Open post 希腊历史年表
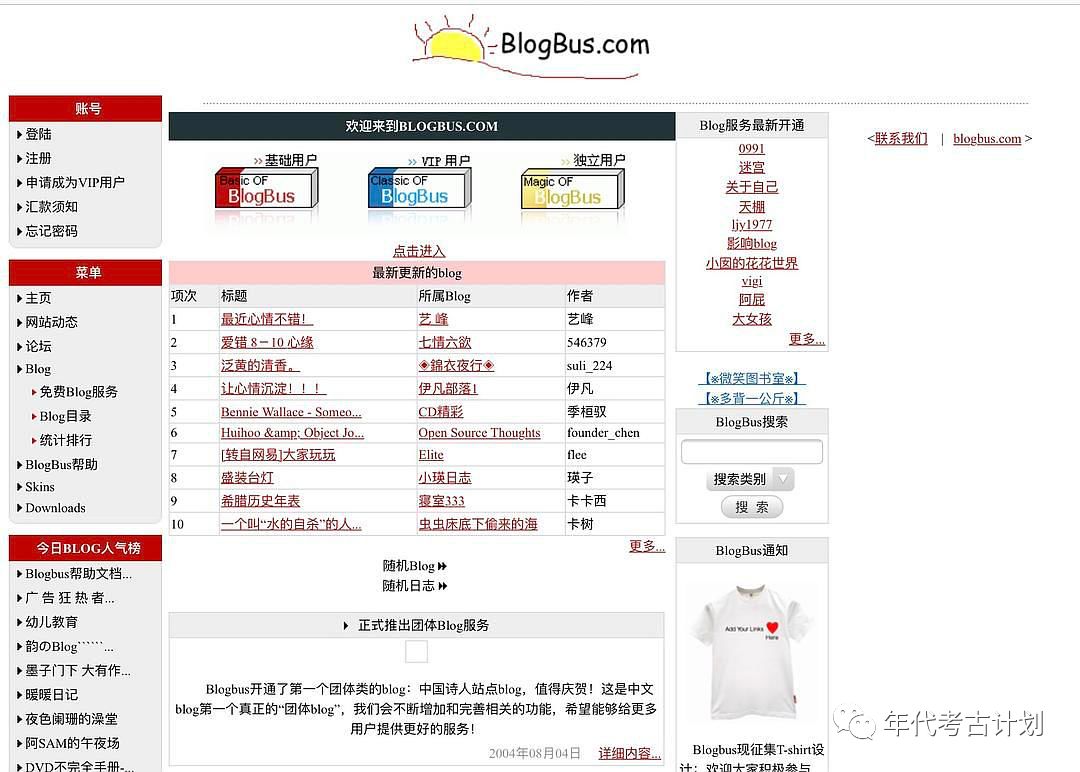The image size is (1080, 772). click(260, 501)
